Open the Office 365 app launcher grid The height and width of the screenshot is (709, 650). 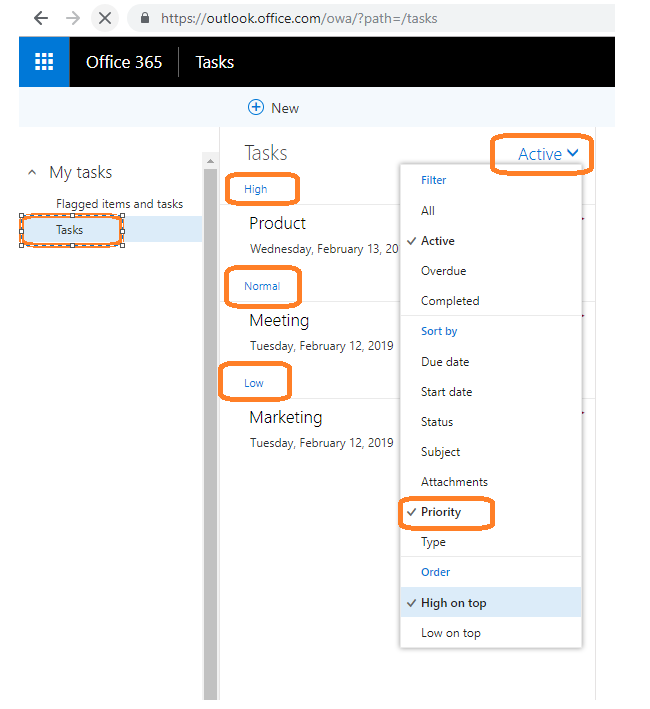coord(44,62)
